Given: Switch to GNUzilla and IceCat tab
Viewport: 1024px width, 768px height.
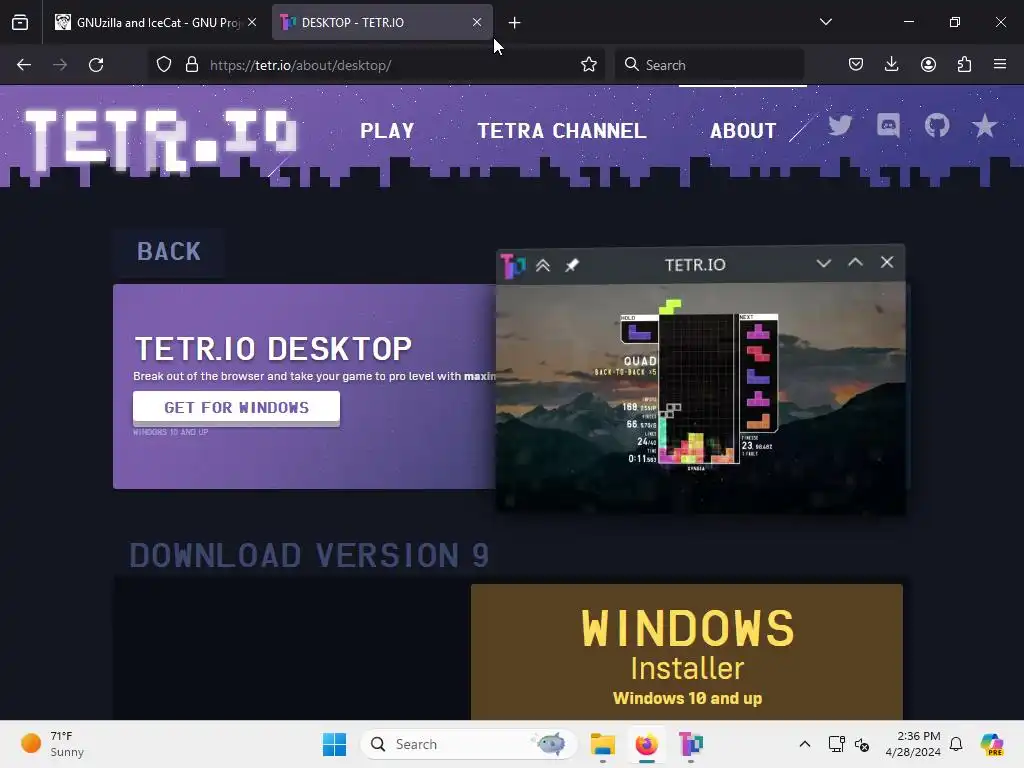Looking at the screenshot, I should [x=156, y=22].
